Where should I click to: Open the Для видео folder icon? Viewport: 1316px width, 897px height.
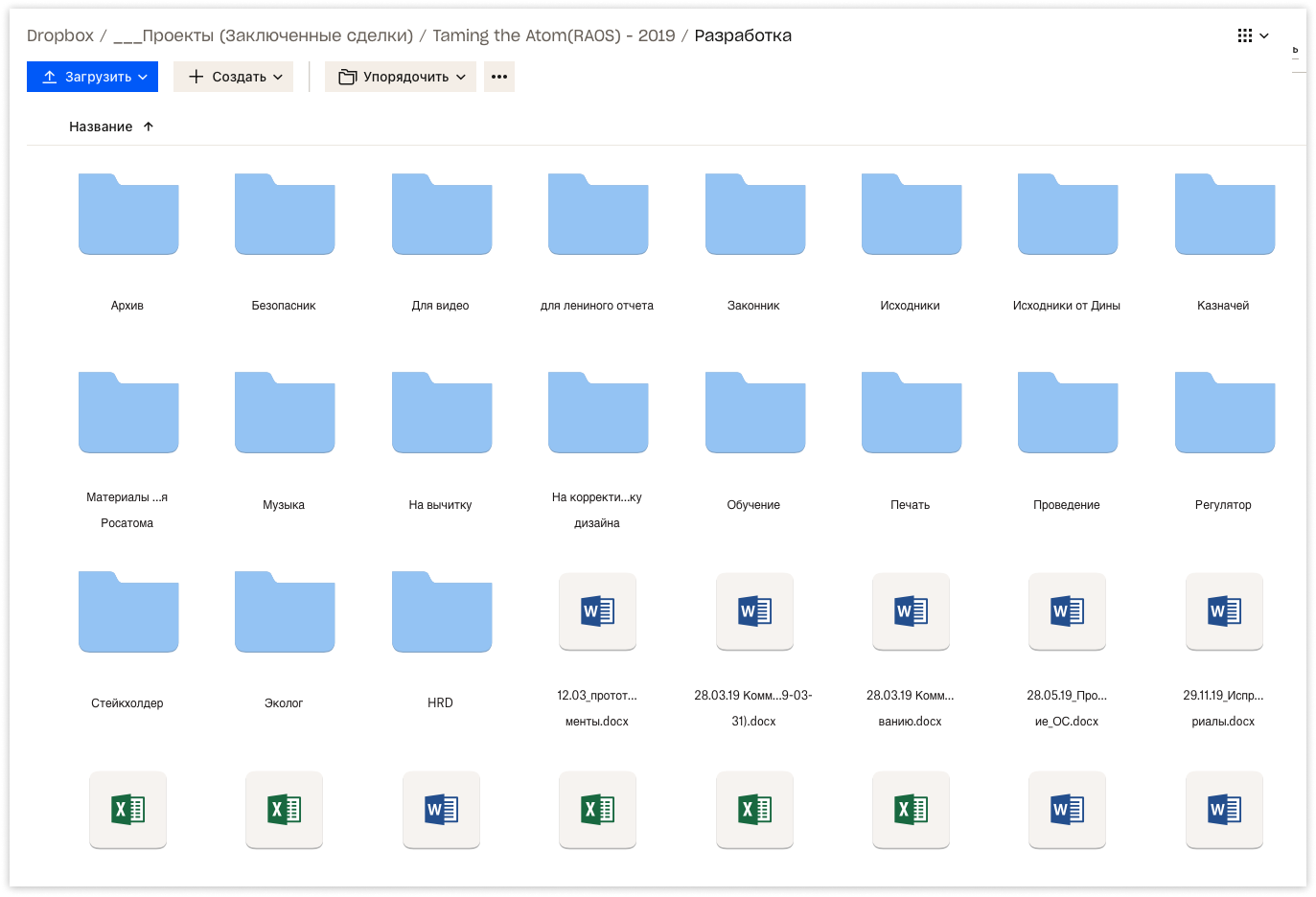pyautogui.click(x=442, y=214)
